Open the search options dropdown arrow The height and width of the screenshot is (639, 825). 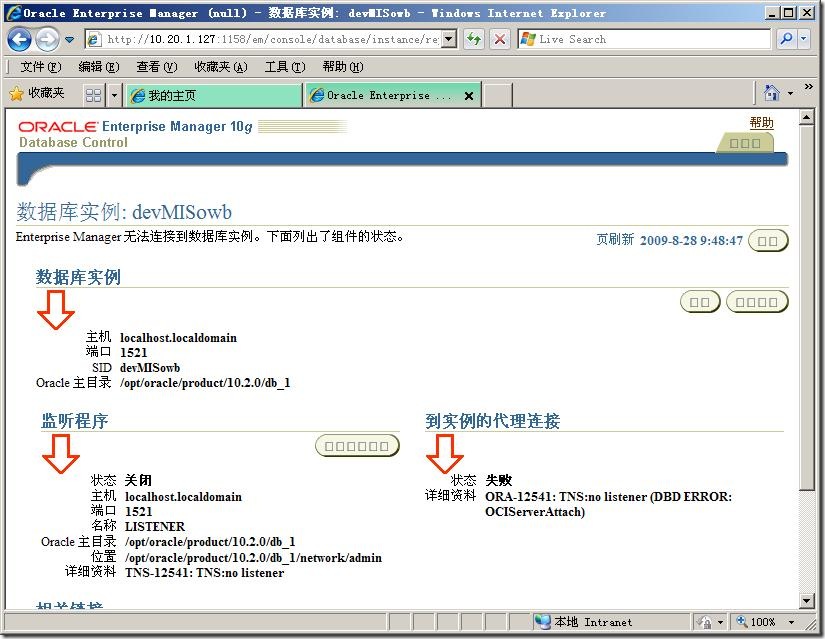point(803,39)
